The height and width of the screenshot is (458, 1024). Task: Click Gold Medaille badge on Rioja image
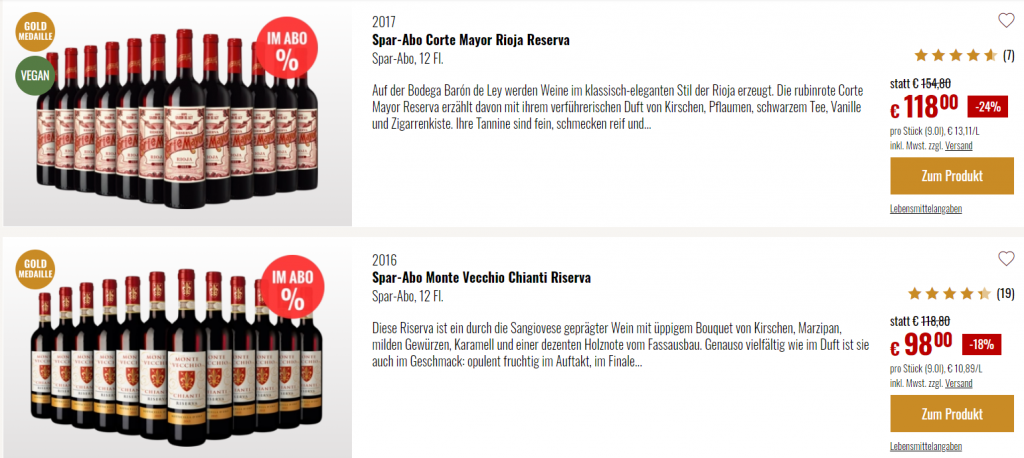coord(35,31)
